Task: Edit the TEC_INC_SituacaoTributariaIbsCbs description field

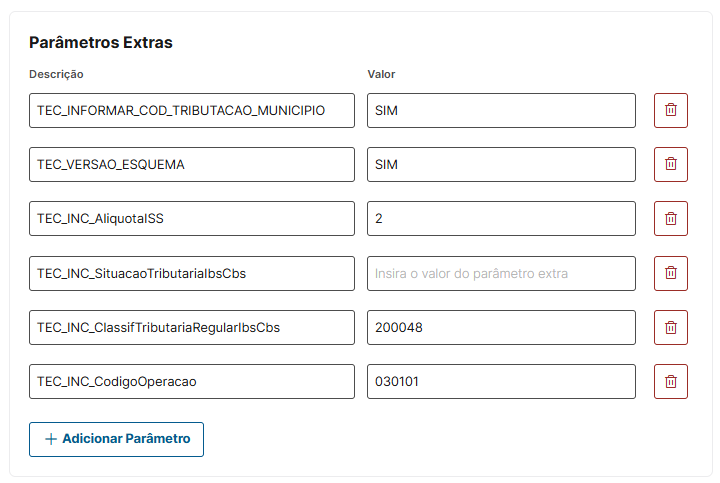Action: coord(191,273)
